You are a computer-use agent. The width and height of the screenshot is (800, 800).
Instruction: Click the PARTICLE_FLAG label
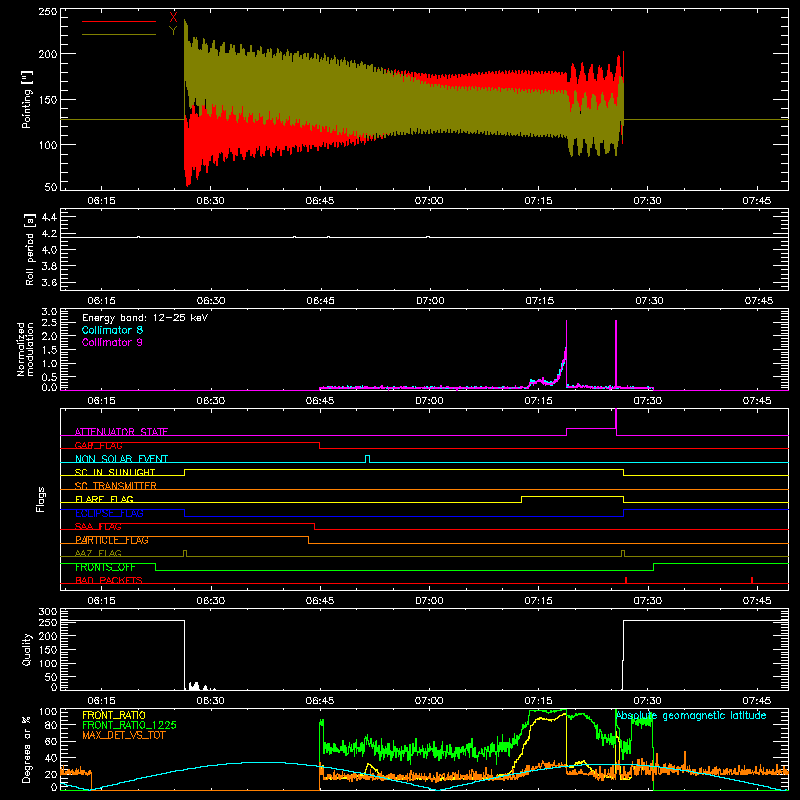click(x=112, y=540)
